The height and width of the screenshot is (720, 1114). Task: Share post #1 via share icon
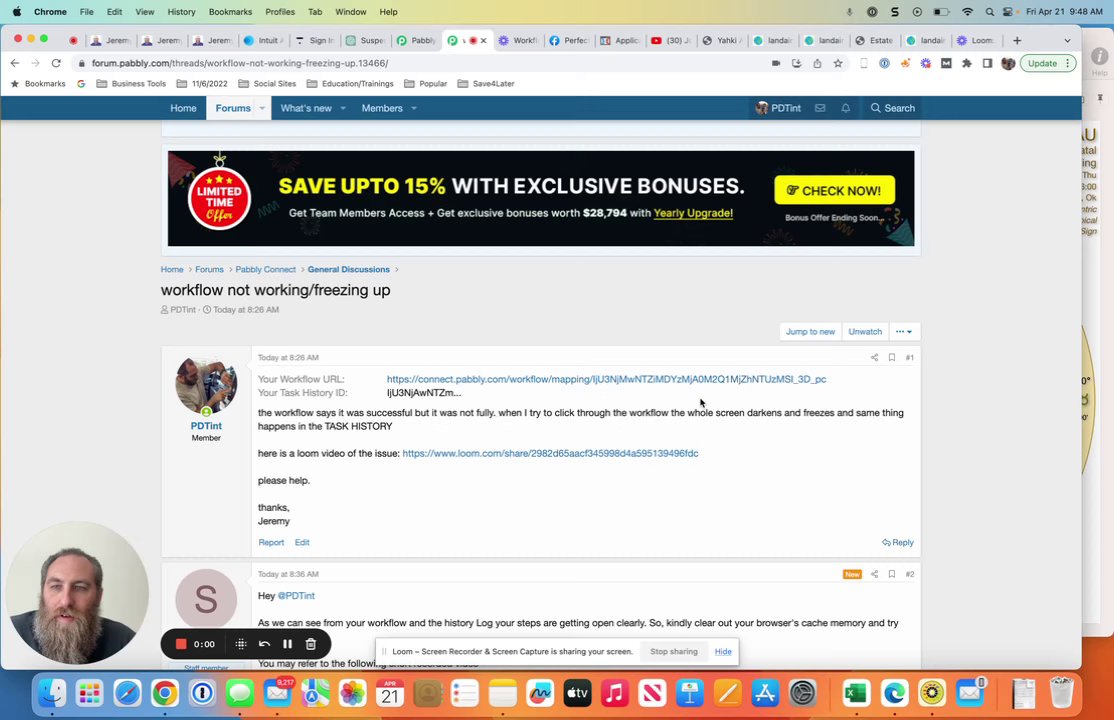click(x=875, y=358)
